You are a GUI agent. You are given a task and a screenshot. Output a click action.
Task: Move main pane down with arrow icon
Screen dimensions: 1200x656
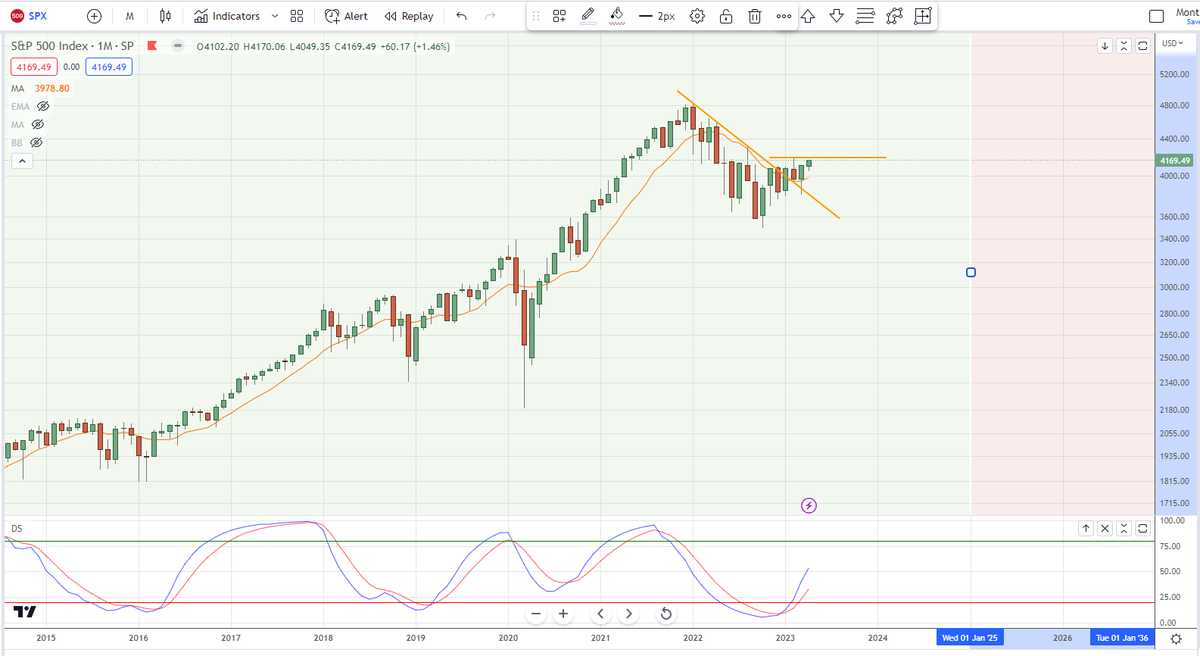(1105, 46)
